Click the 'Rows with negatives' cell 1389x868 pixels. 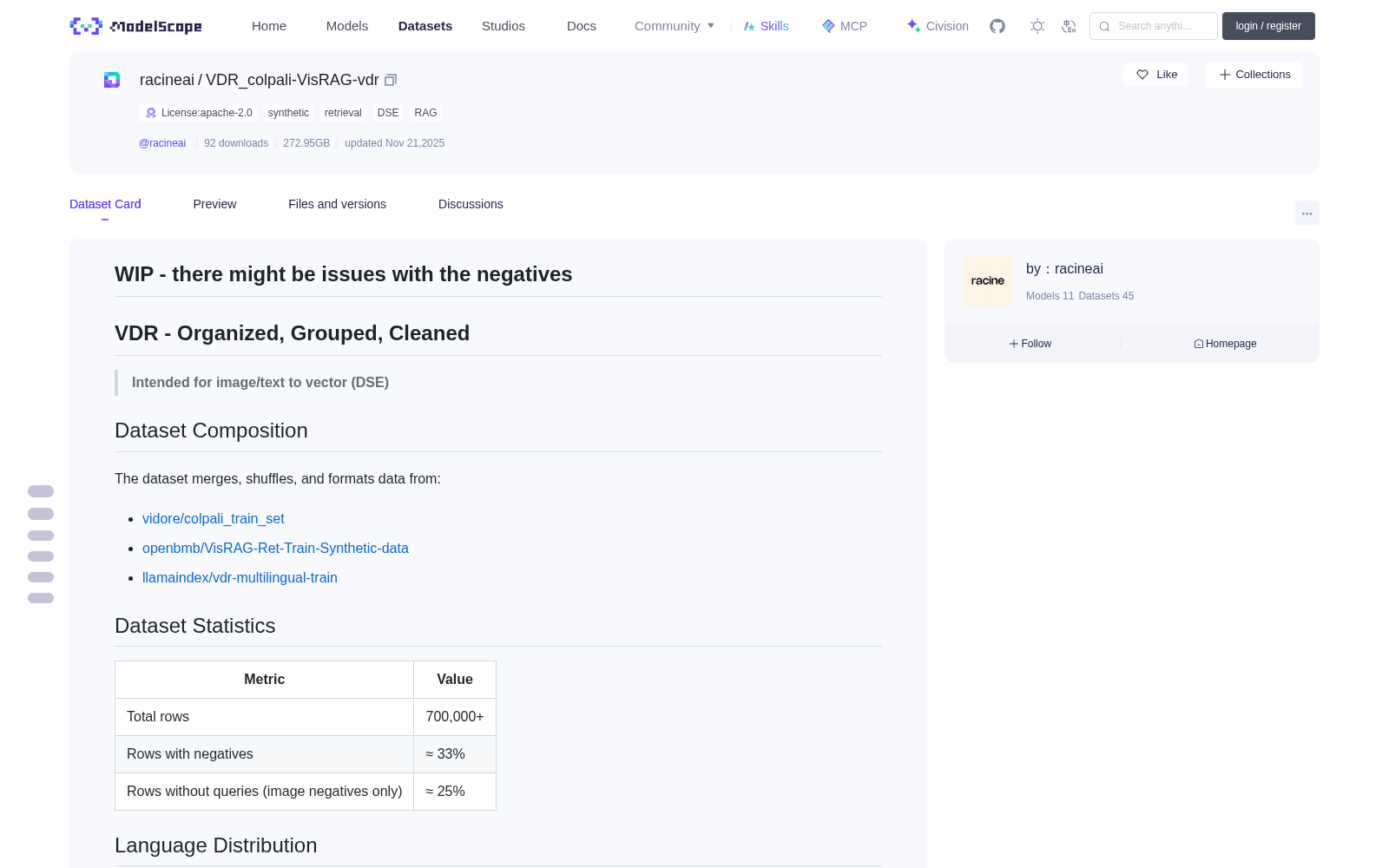pos(265,754)
